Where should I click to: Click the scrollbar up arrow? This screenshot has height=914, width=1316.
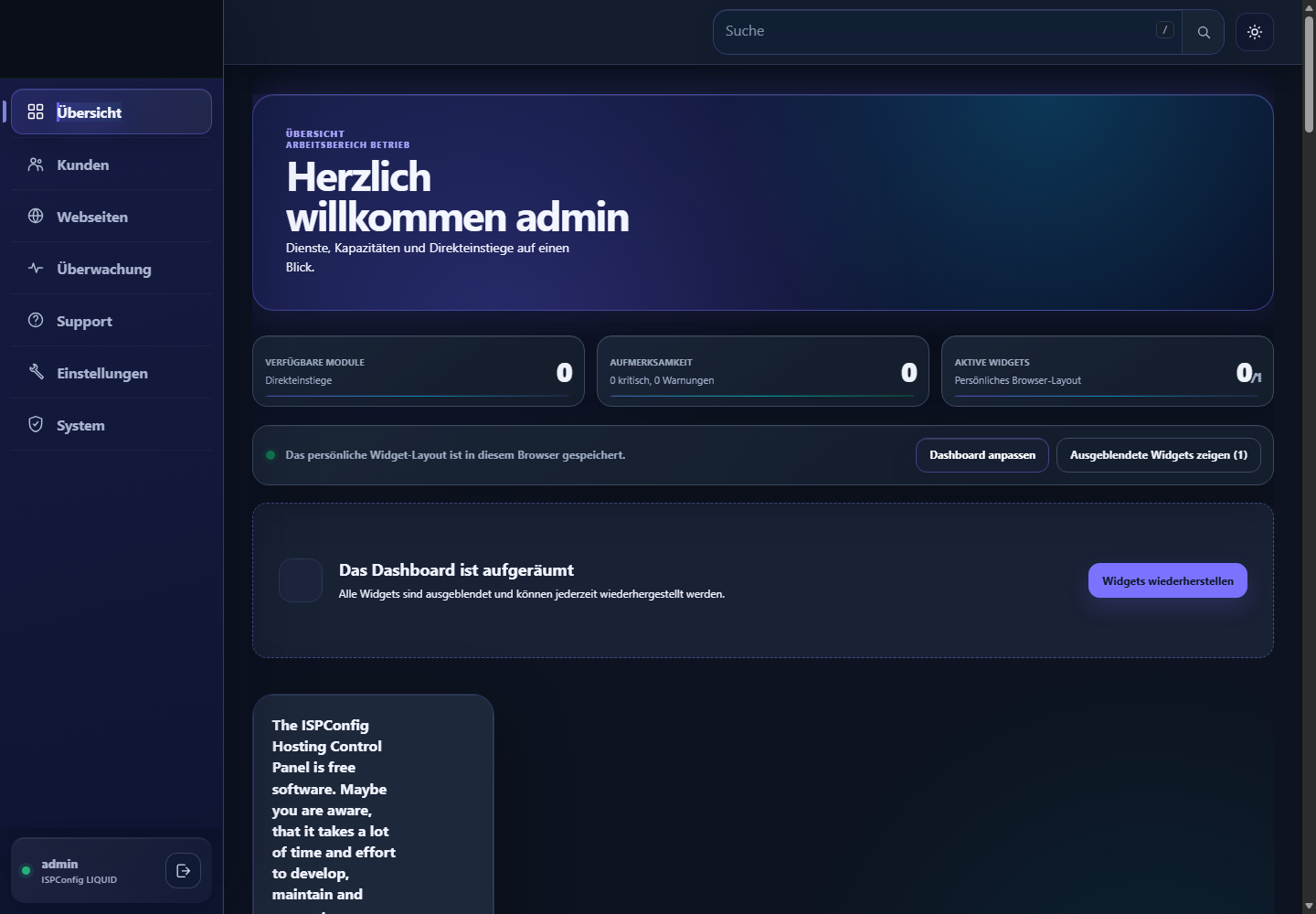(1309, 6)
